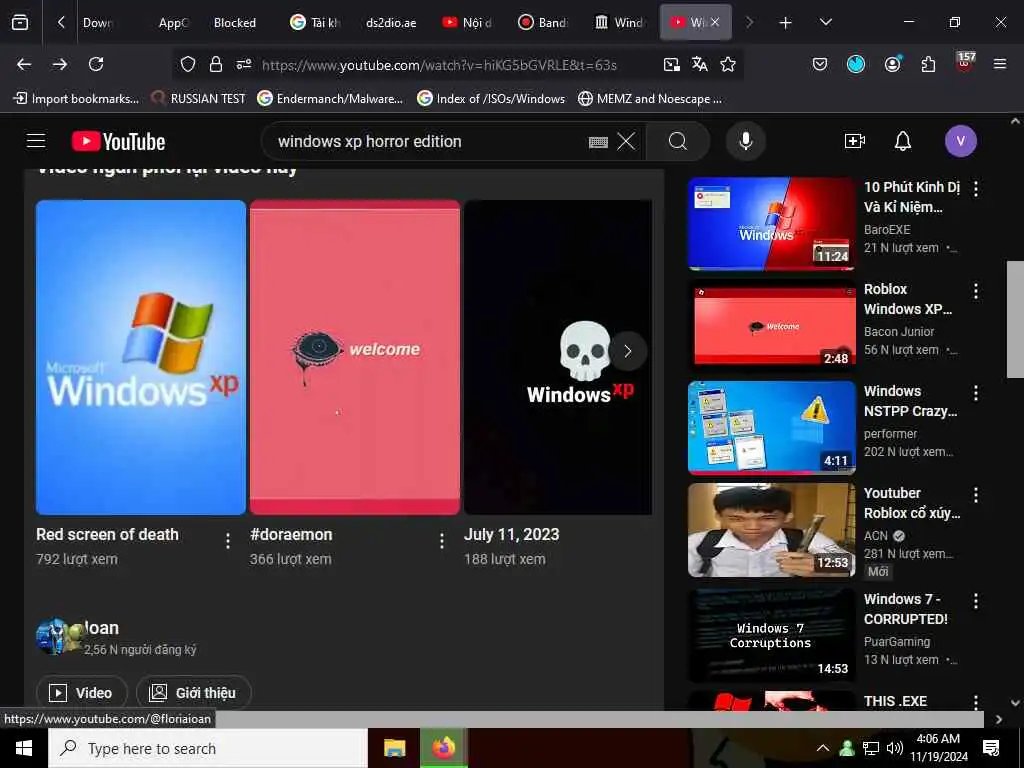This screenshot has height=768, width=1024.
Task: Open the taskbar volume speaker icon
Action: click(x=895, y=748)
